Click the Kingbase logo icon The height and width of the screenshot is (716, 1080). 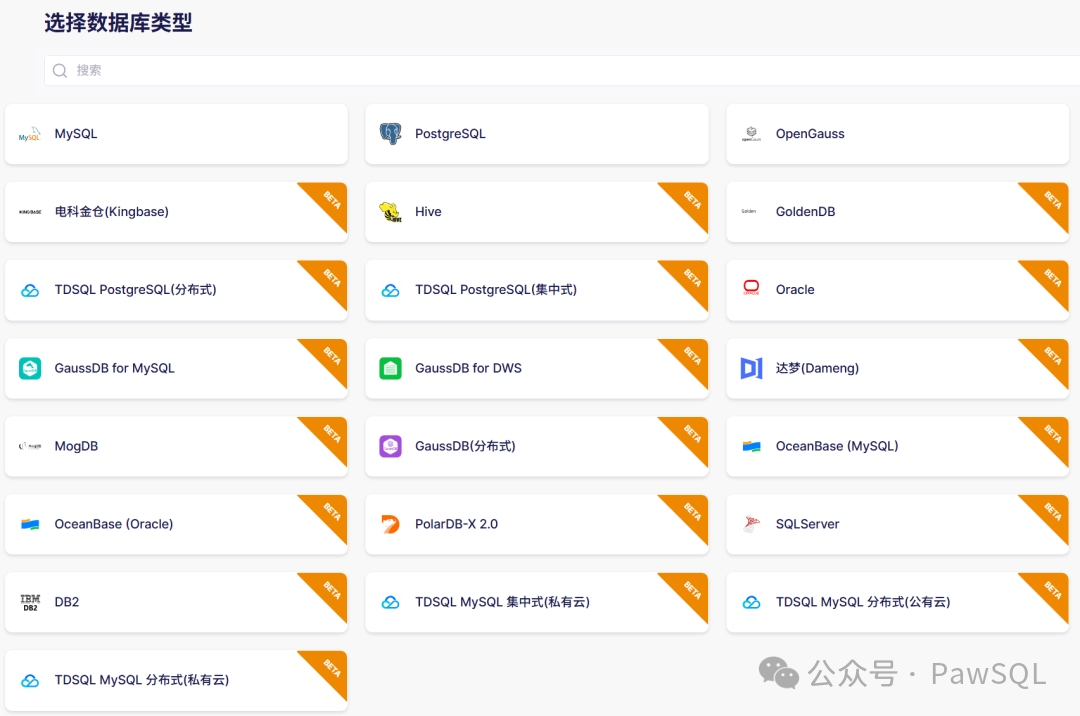[30, 212]
